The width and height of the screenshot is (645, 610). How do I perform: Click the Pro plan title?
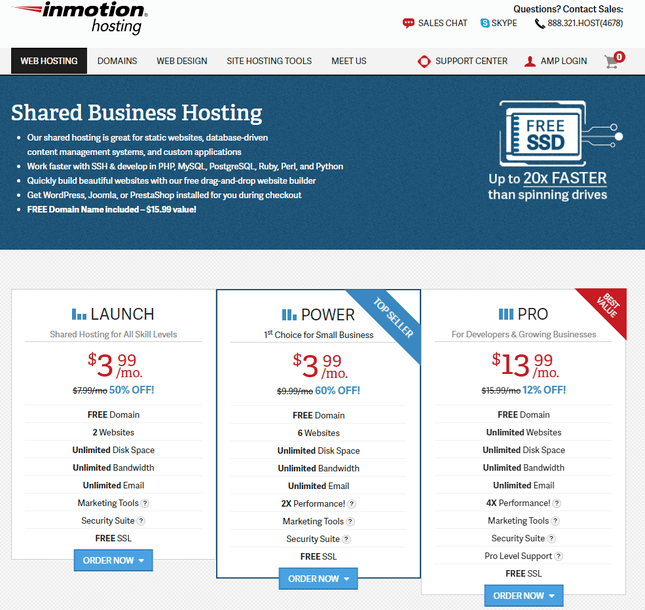[533, 314]
